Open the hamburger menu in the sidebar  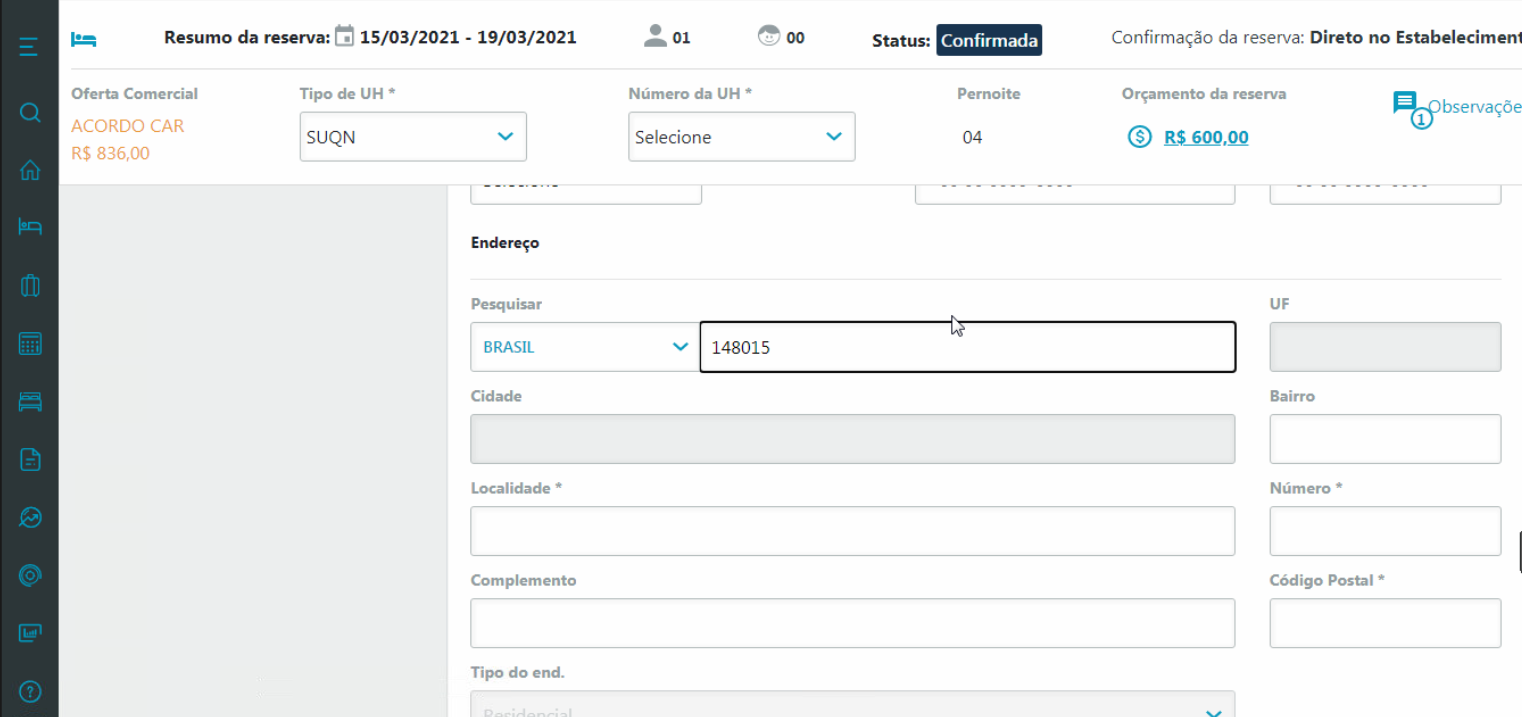coord(29,46)
